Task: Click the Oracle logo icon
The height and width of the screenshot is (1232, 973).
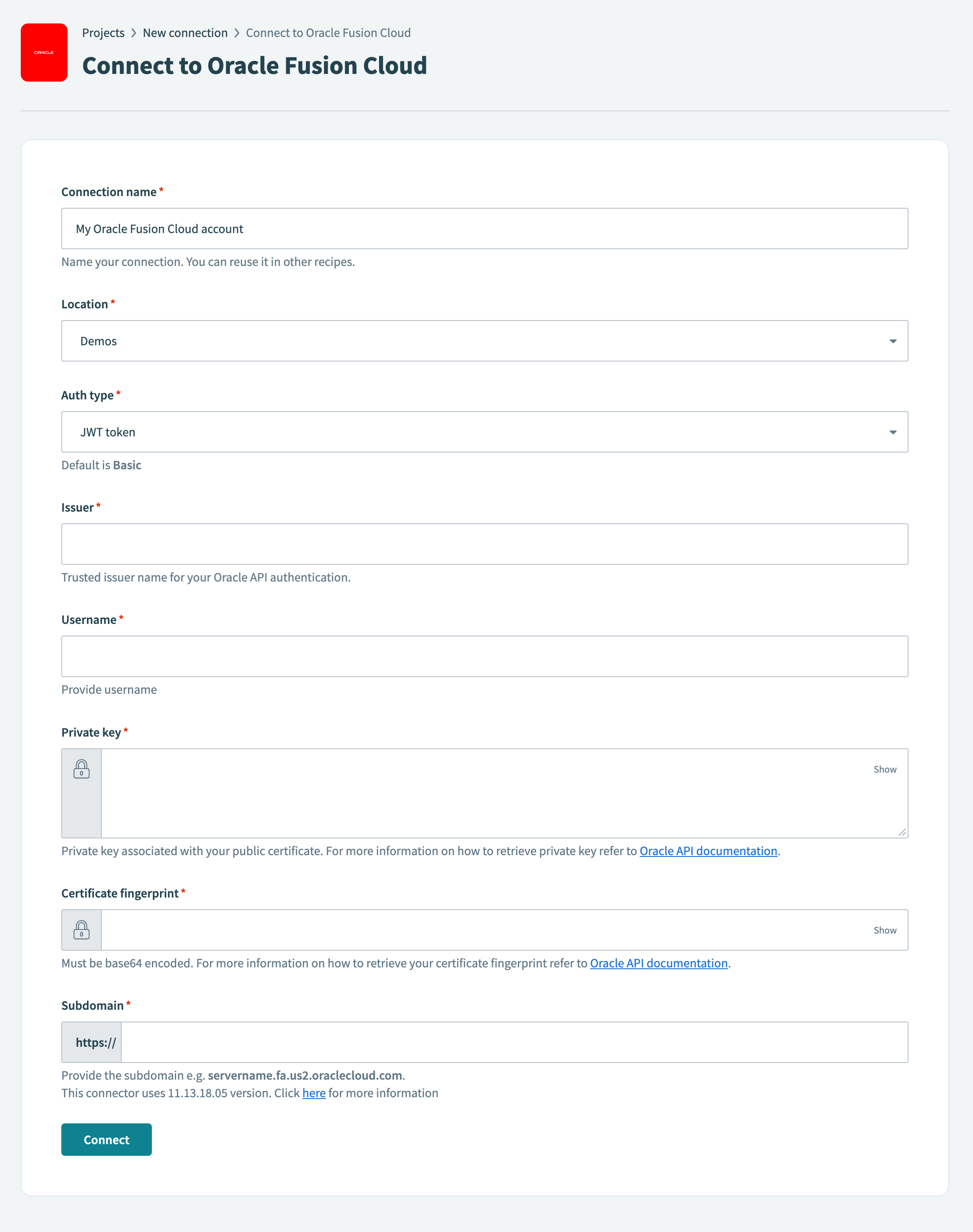Action: tap(45, 53)
